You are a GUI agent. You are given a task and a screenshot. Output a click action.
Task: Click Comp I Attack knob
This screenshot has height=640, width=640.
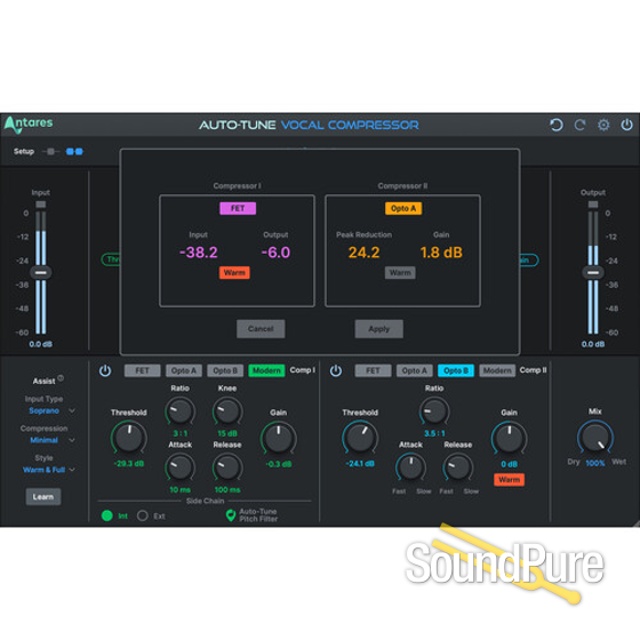pyautogui.click(x=180, y=468)
